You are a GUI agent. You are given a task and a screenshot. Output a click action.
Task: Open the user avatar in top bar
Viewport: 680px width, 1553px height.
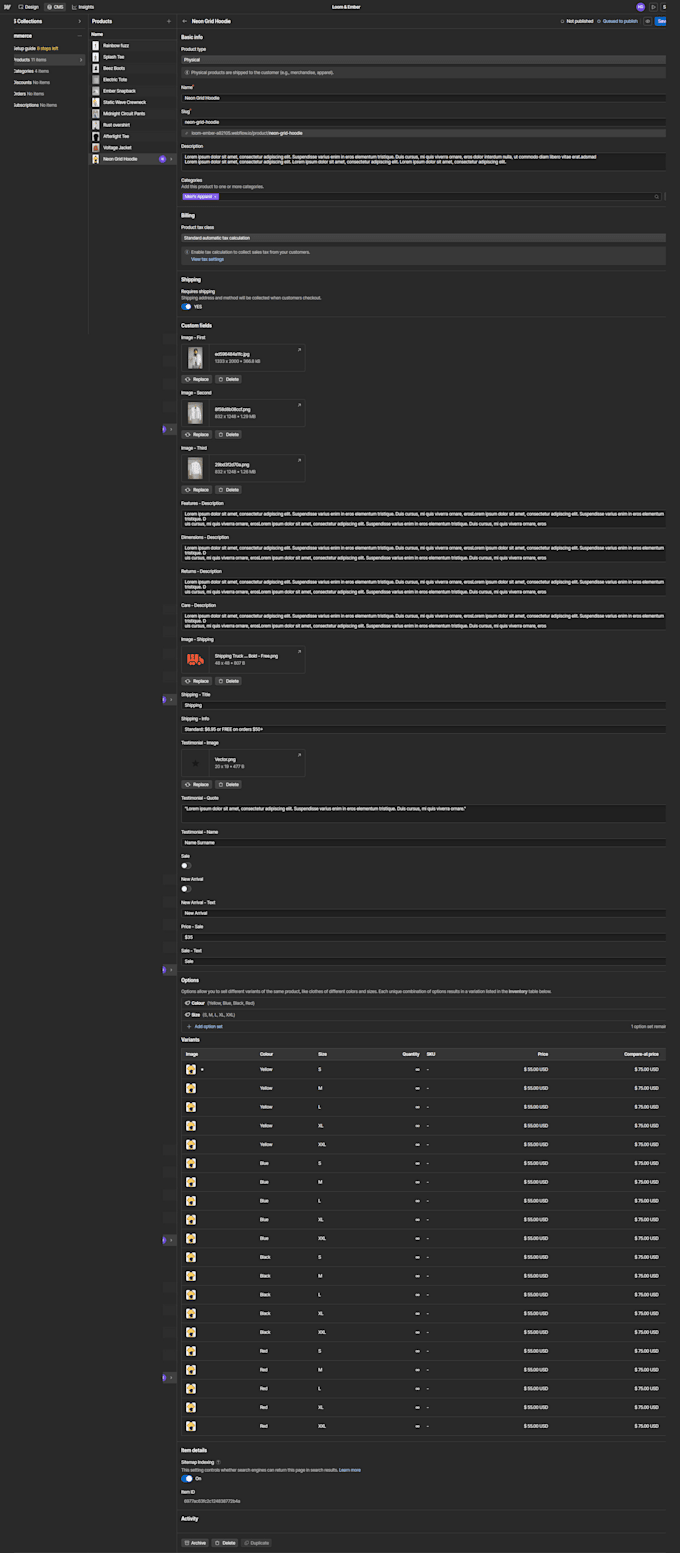(641, 6)
